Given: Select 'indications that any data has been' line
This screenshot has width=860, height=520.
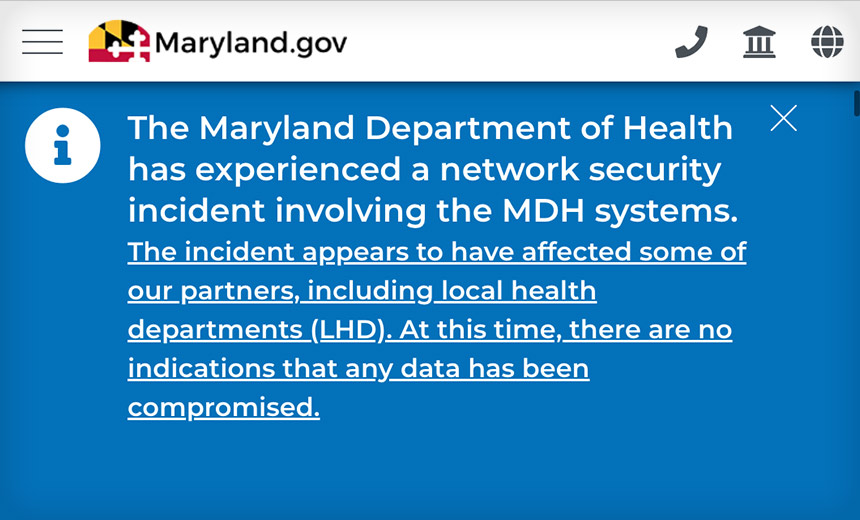Looking at the screenshot, I should (x=359, y=368).
